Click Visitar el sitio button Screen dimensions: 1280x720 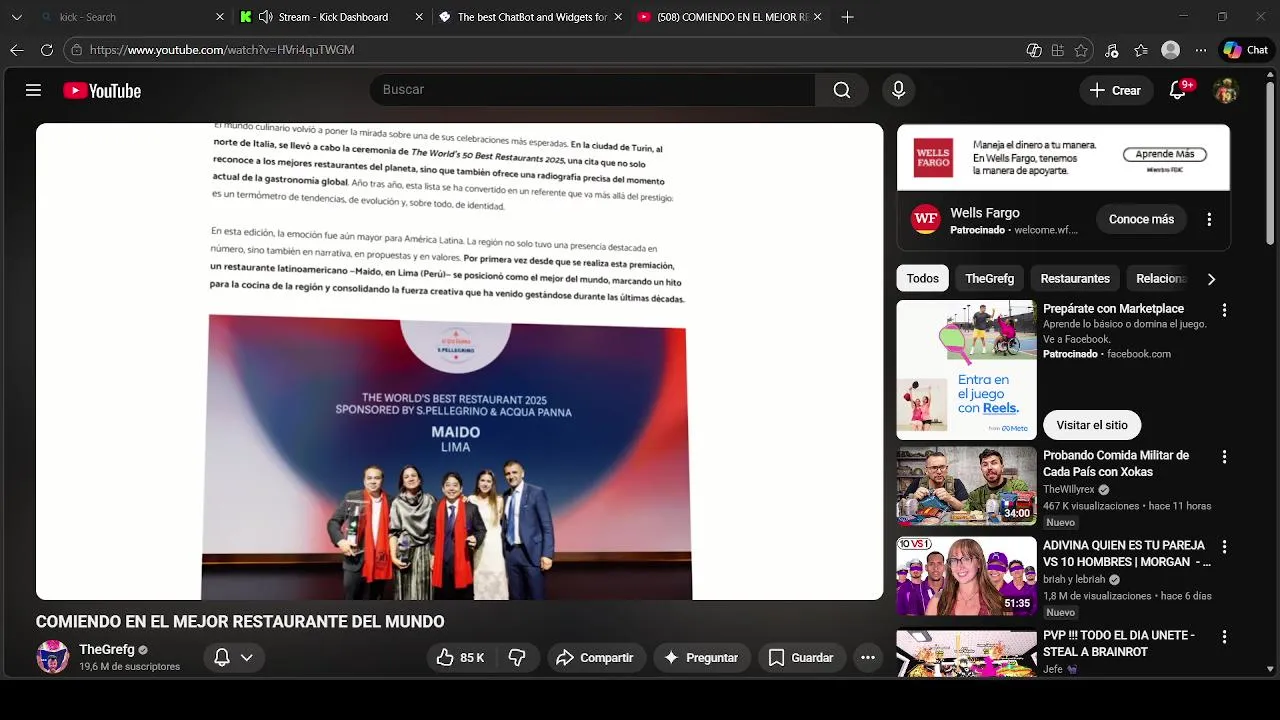click(1092, 425)
